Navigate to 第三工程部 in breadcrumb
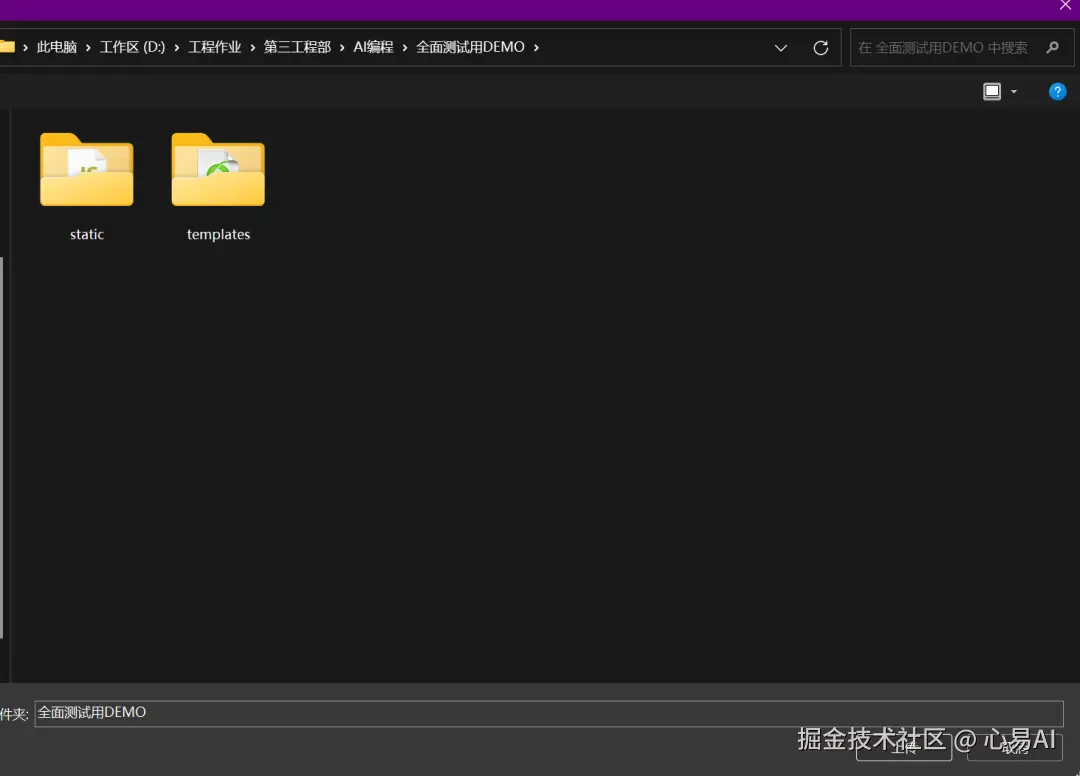This screenshot has height=776, width=1080. click(x=297, y=47)
